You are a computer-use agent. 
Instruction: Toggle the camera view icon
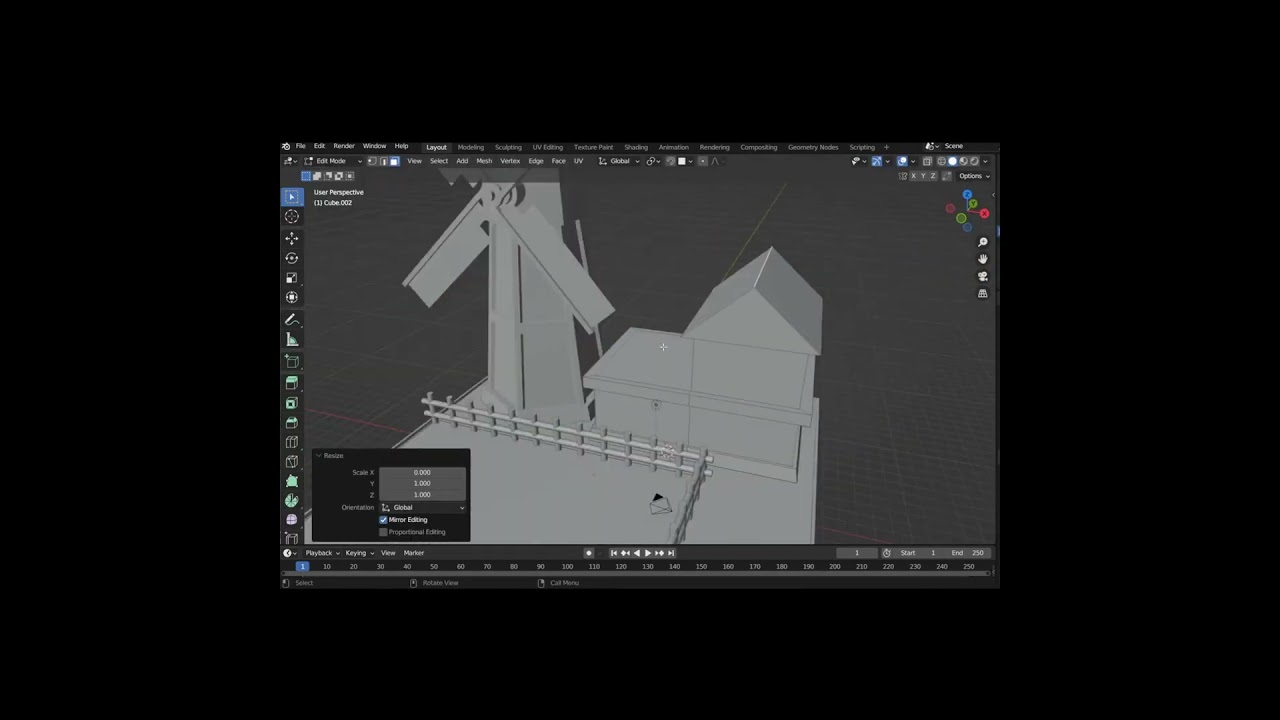point(983,276)
